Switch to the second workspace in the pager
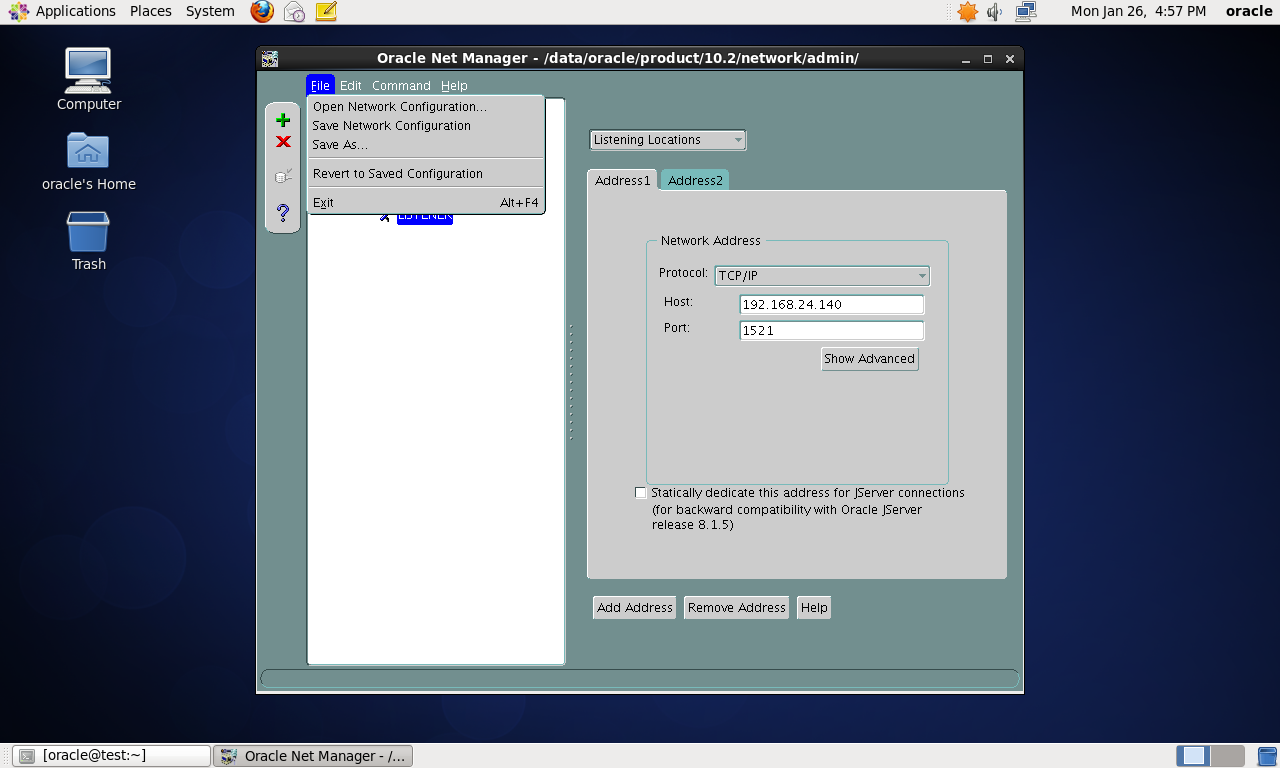Viewport: 1280px width, 768px height. point(1228,756)
